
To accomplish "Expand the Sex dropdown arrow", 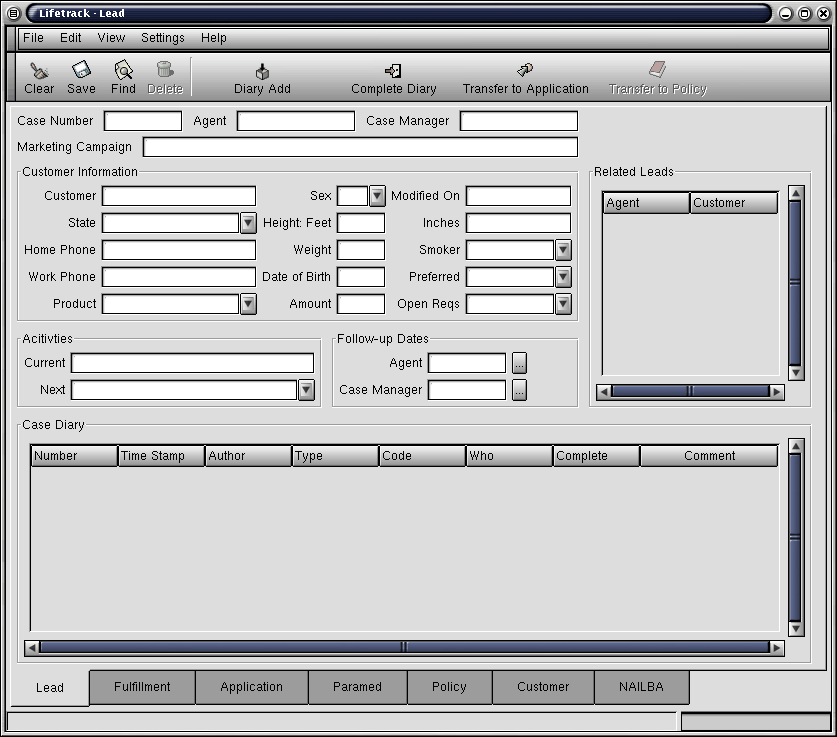I will pyautogui.click(x=377, y=196).
